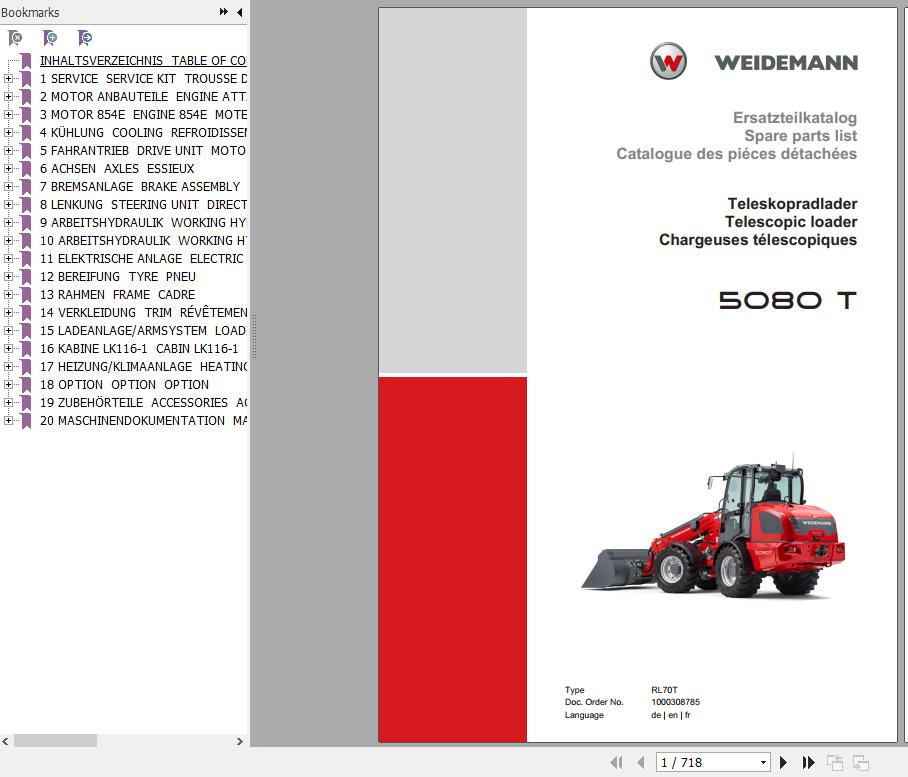Viewport: 908px width, 777px height.
Task: Select bookmark 12 BEREIFUNG TYRE PNEU
Action: 118,277
